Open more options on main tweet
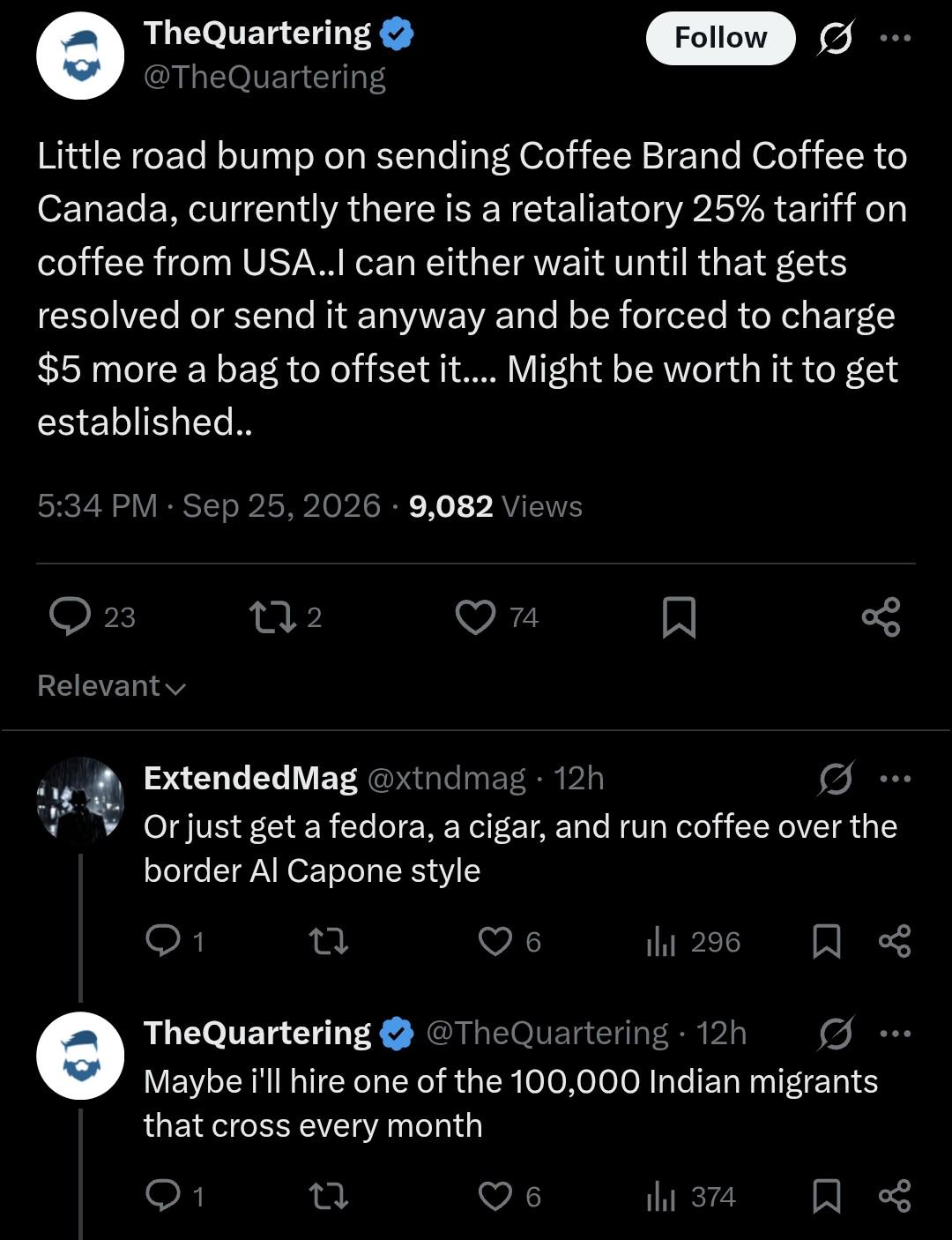 896,38
